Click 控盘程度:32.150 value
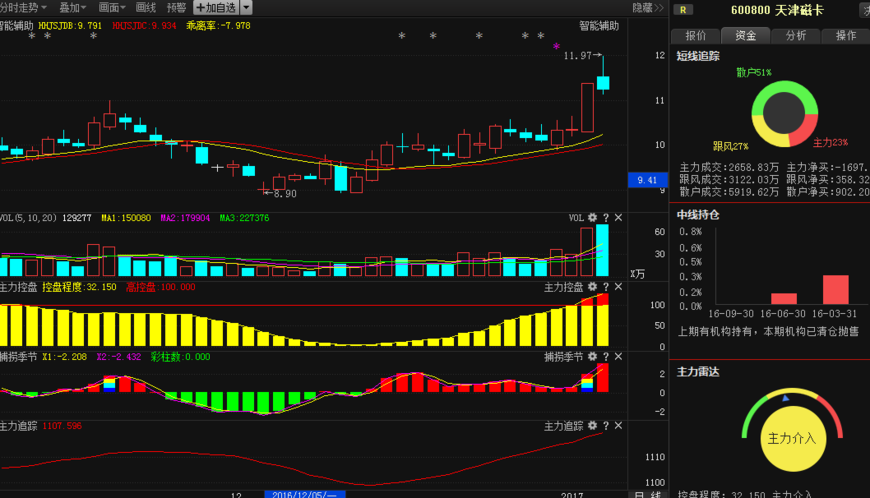The image size is (870, 498). pos(79,287)
